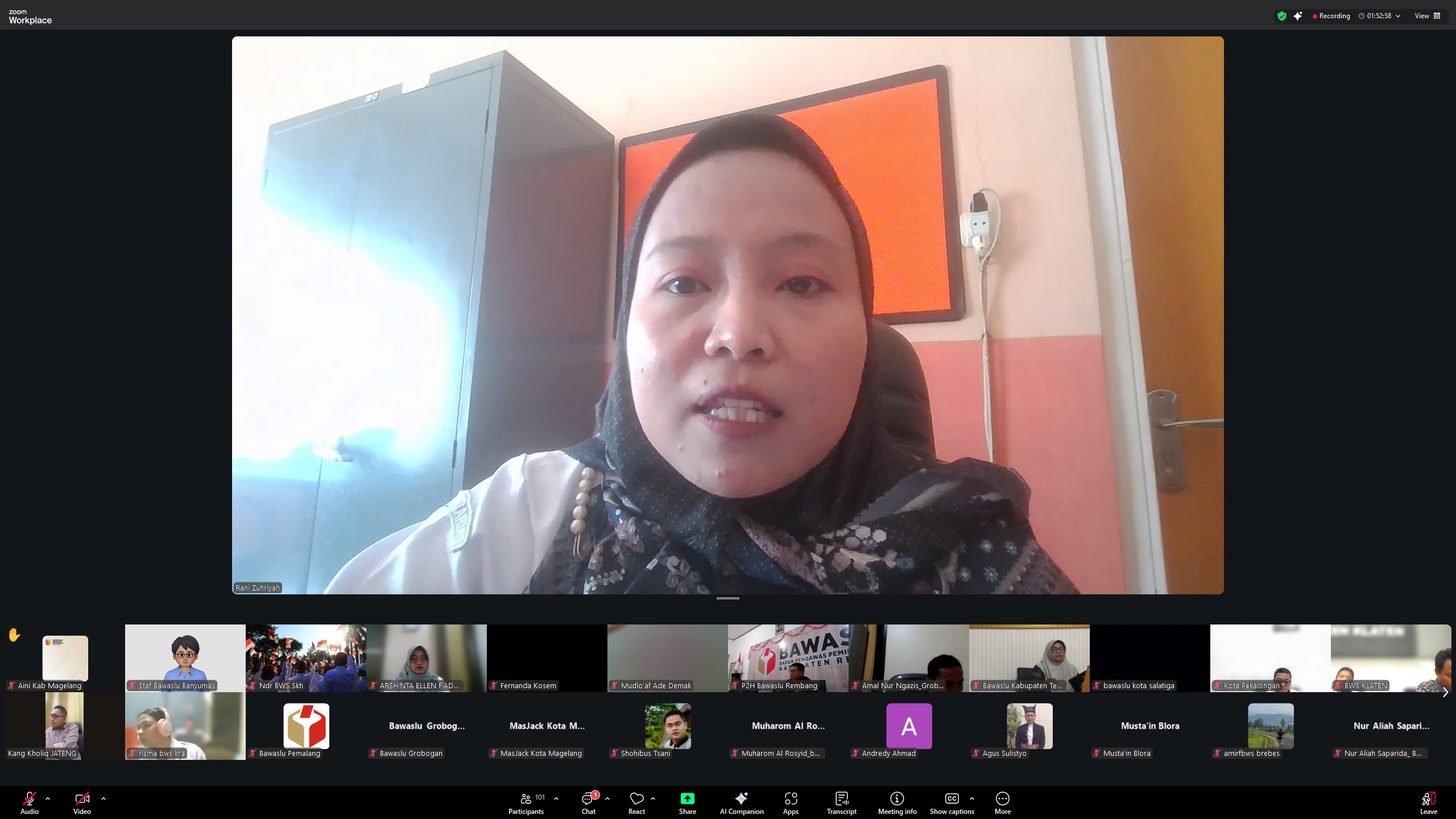The image size is (1456, 819).
Task: Open Meeting info
Action: (x=897, y=799)
